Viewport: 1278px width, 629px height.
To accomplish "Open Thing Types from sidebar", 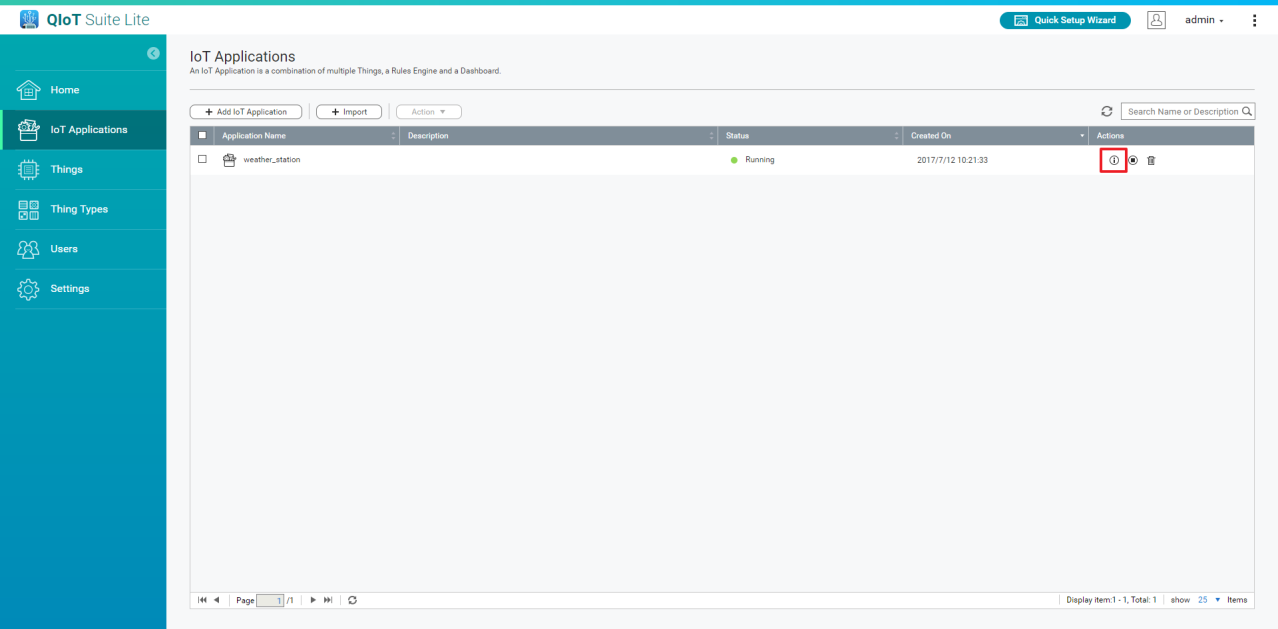I will (x=79, y=209).
